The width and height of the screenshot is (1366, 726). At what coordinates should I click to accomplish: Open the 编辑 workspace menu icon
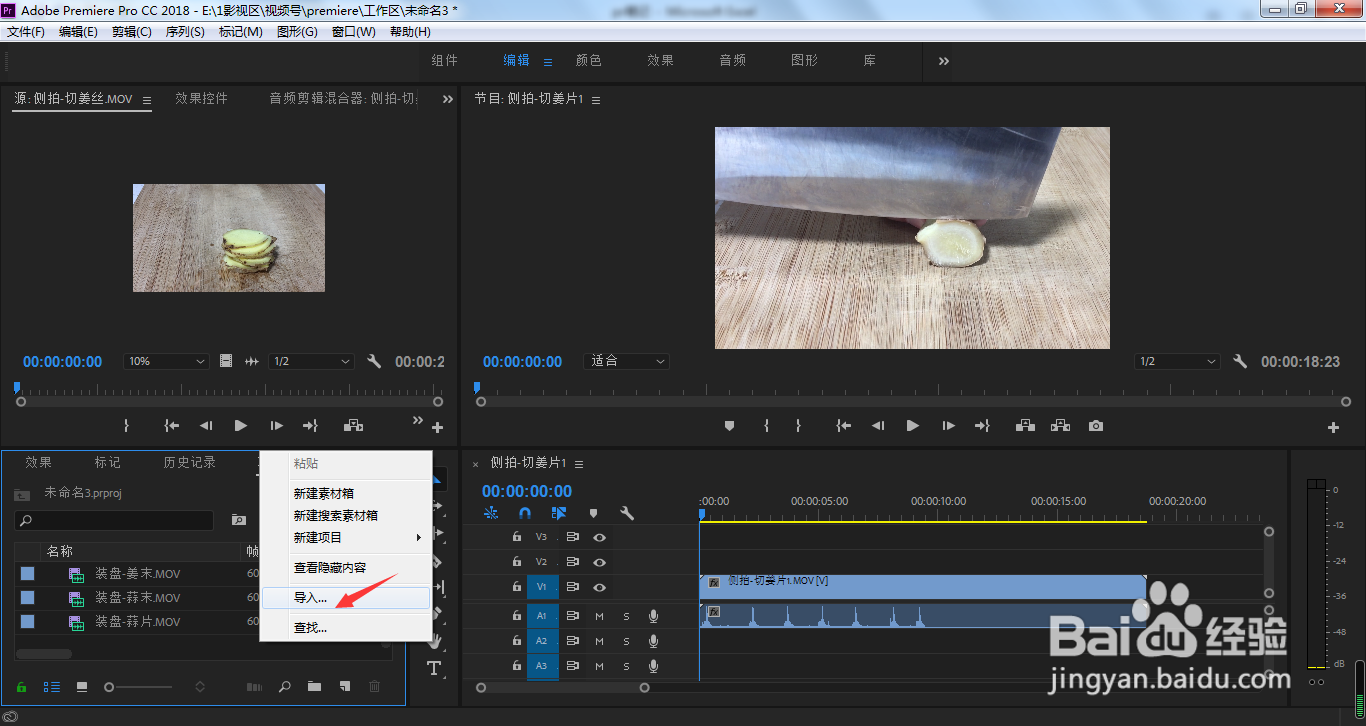pyautogui.click(x=548, y=62)
